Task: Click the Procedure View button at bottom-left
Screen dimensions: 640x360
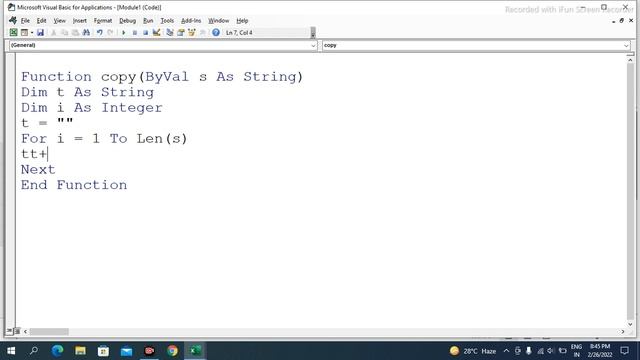Action: 9,331
